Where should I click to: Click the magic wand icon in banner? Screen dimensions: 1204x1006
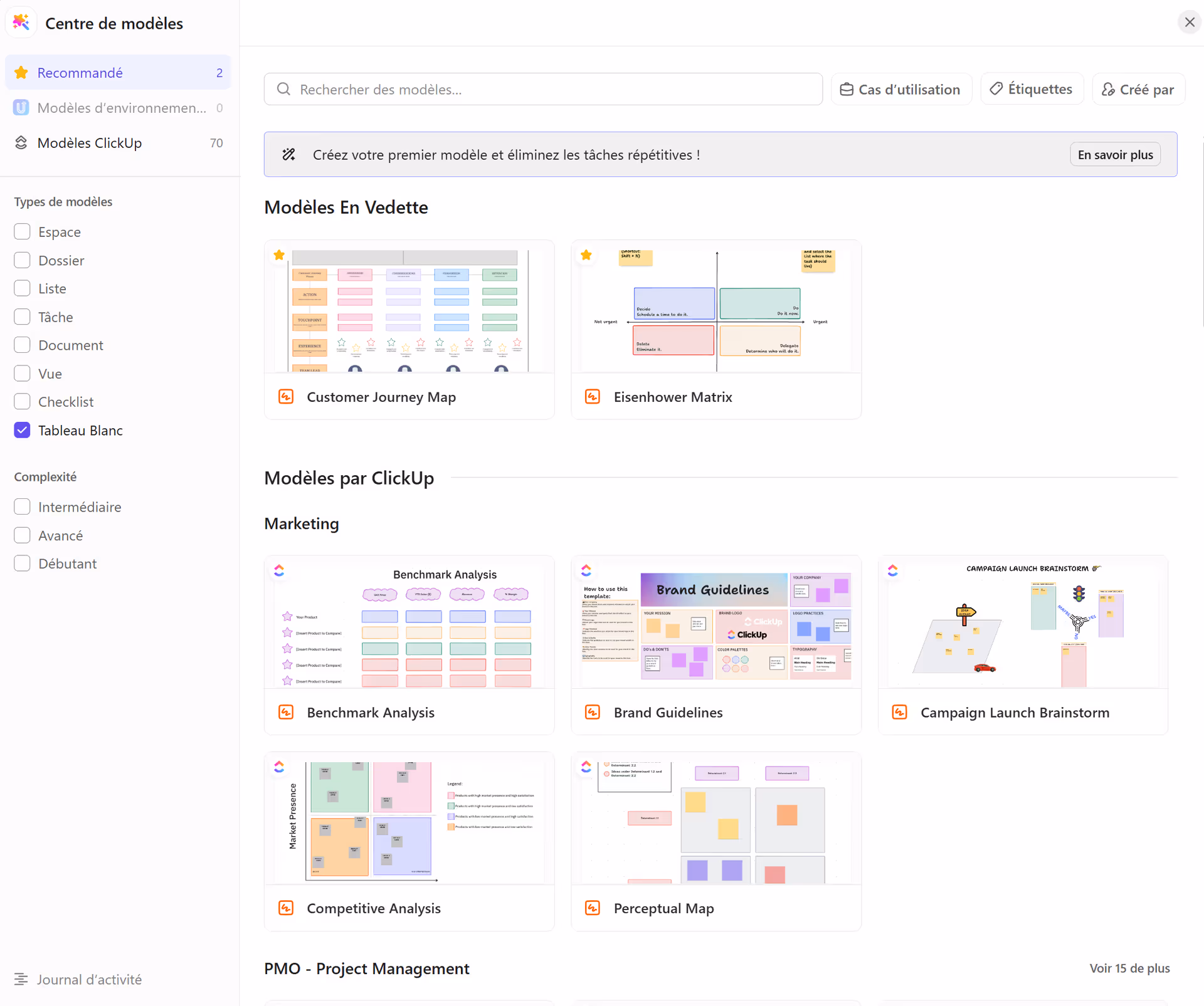coord(288,155)
